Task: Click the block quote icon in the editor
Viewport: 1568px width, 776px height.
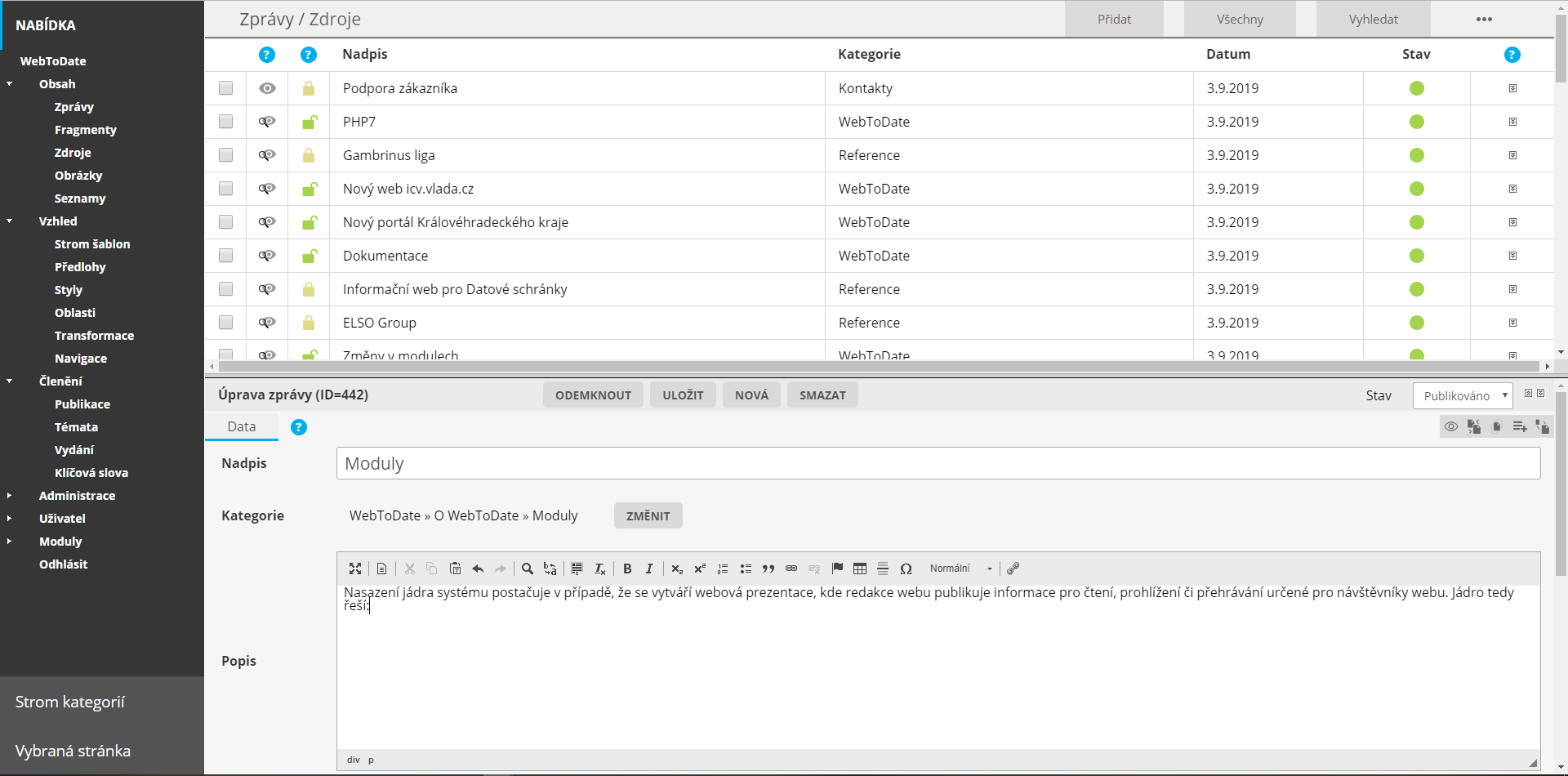Action: click(x=768, y=569)
